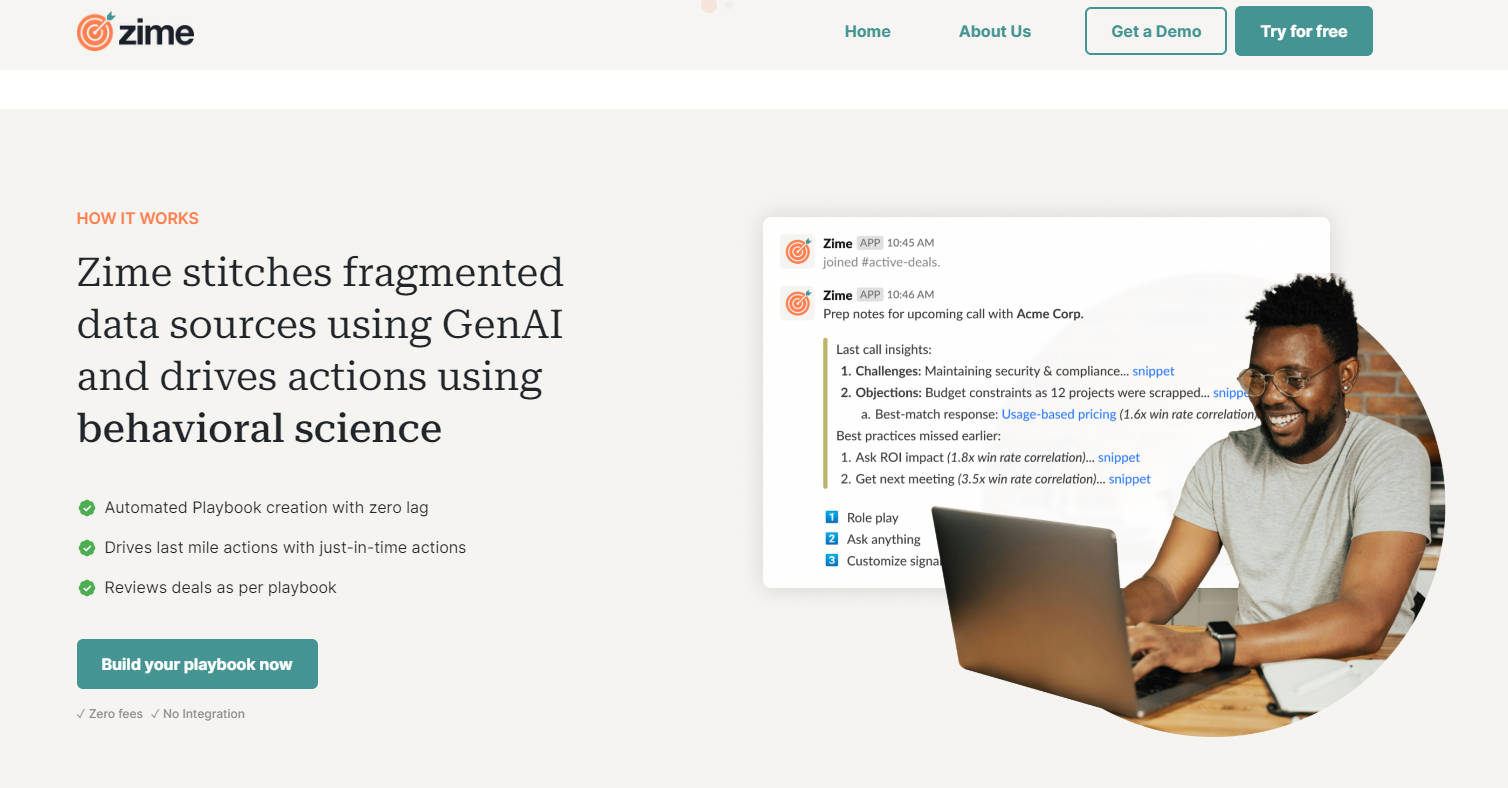Select the number 3 icon beside Customize signal
This screenshot has height=788, width=1508.
831,560
